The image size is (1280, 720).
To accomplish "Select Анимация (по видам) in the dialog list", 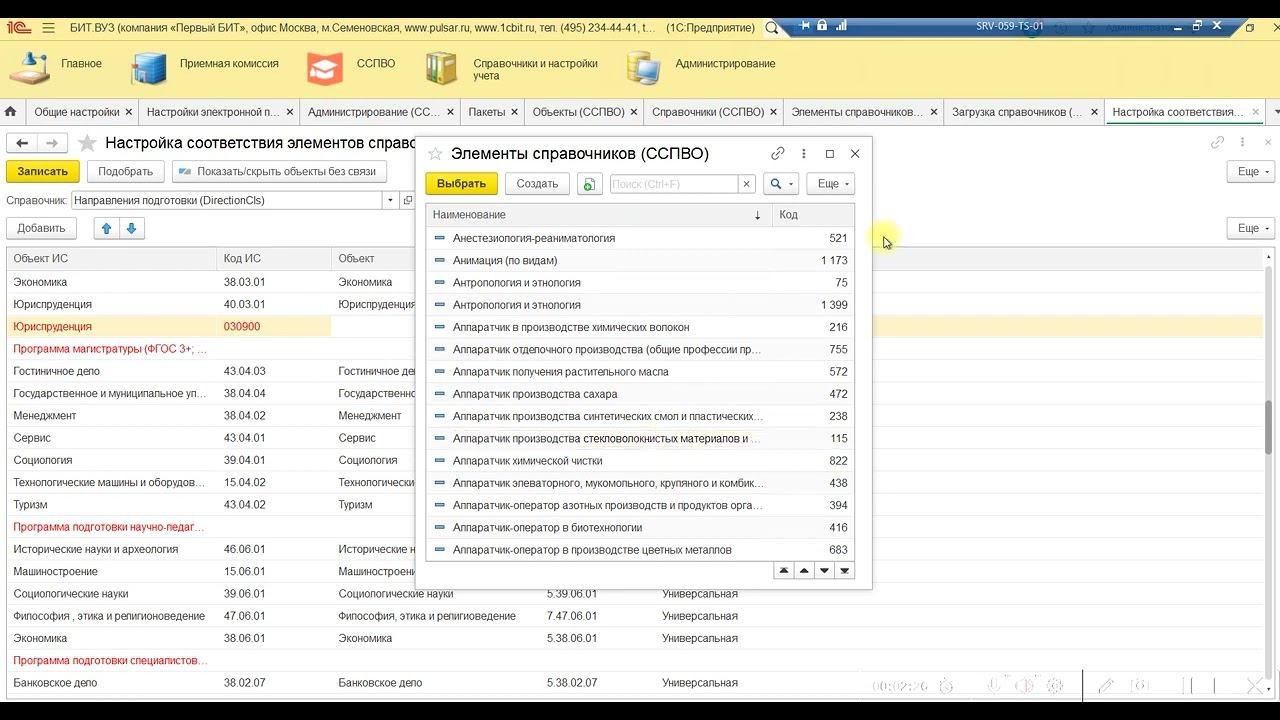I will pyautogui.click(x=640, y=260).
